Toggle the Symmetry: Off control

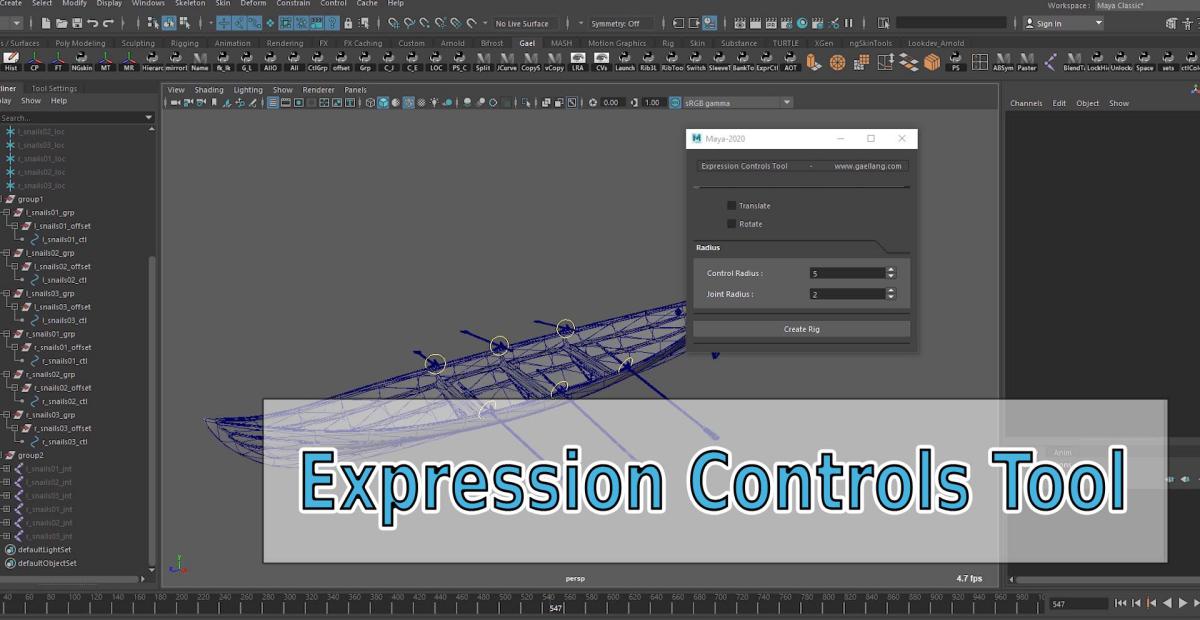click(x=615, y=23)
